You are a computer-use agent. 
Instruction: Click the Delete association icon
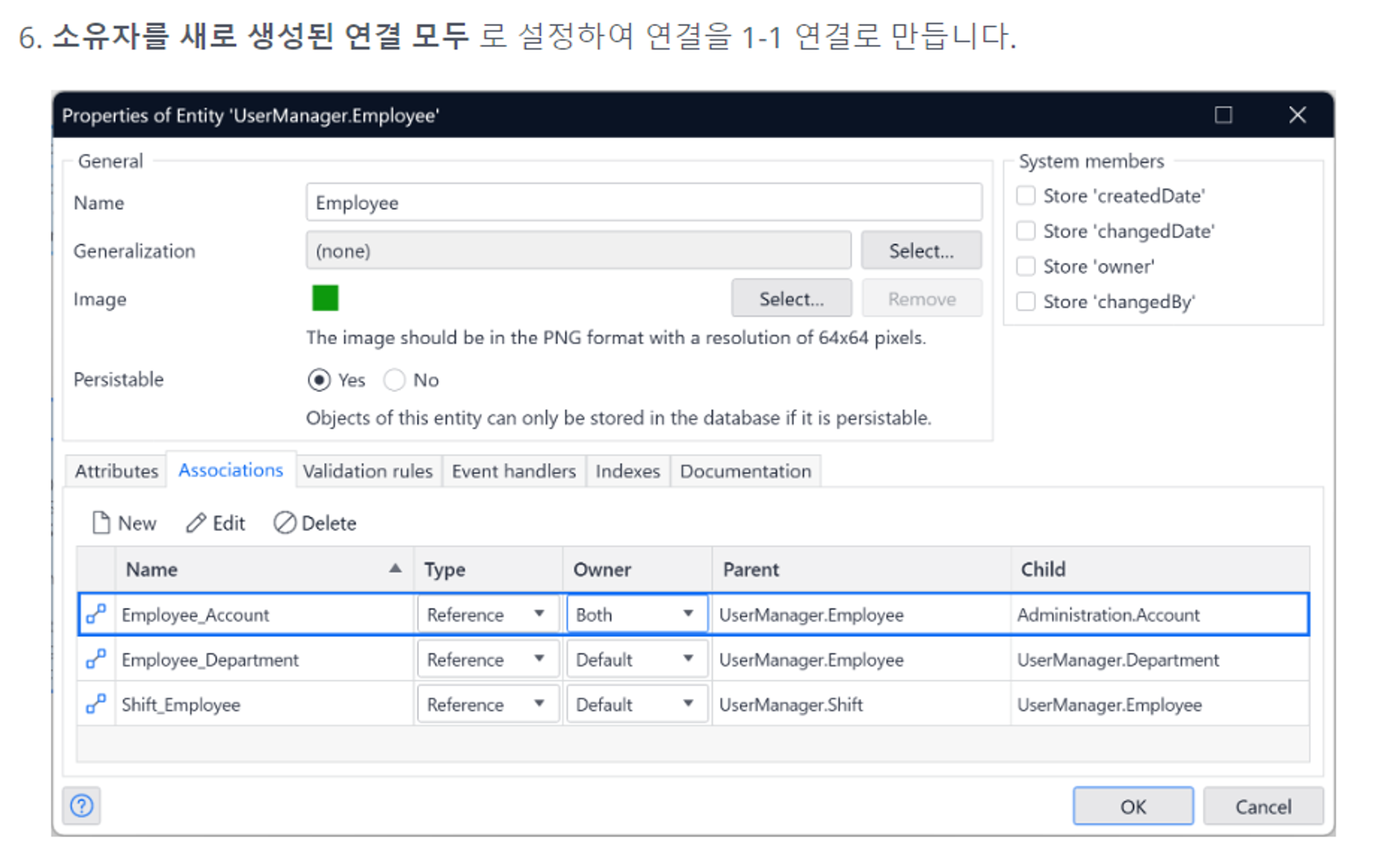[284, 523]
